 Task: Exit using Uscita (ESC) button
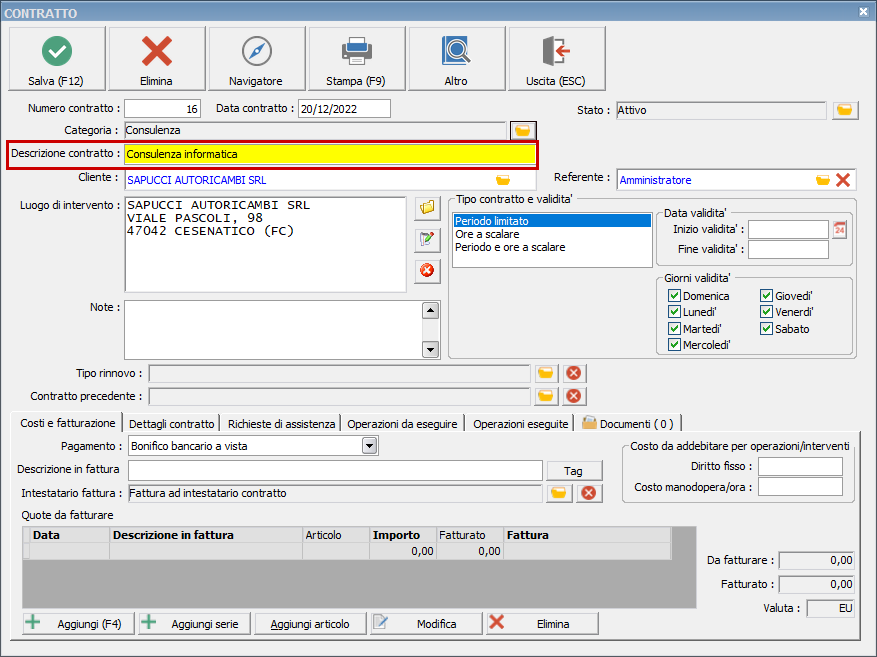pyautogui.click(x=557, y=58)
